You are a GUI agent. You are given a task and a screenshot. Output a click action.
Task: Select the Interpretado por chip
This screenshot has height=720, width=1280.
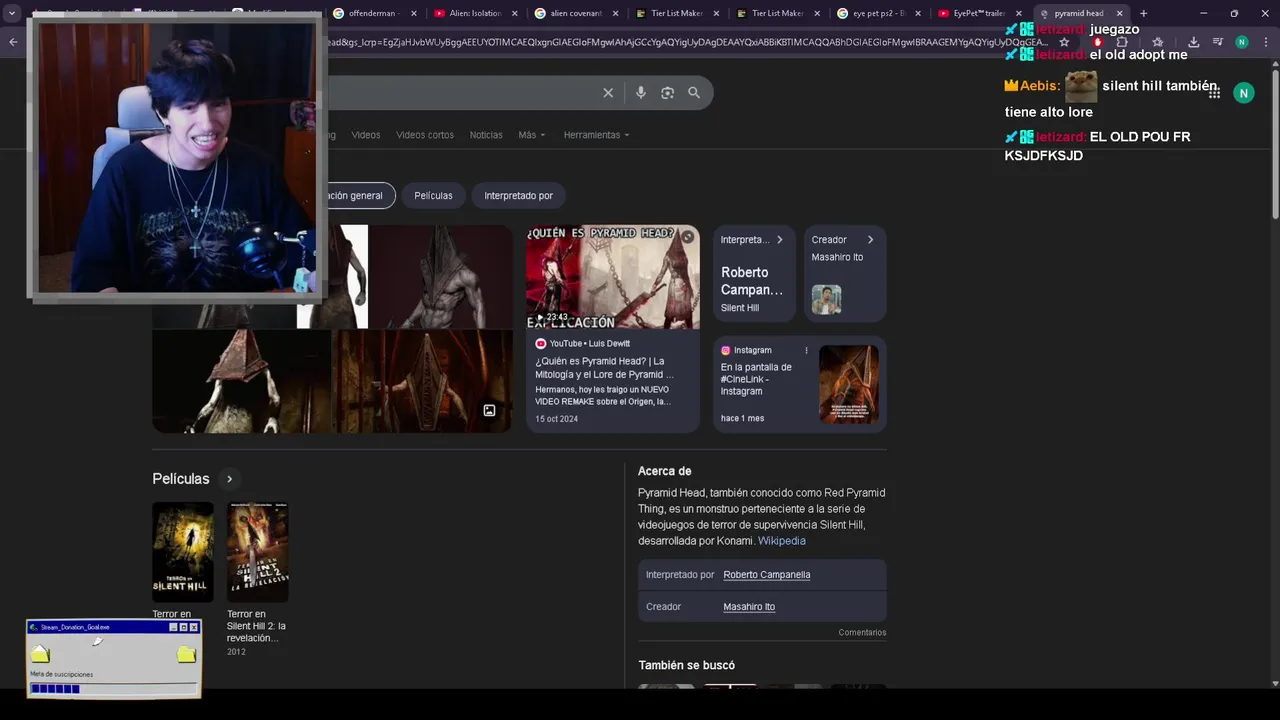518,196
